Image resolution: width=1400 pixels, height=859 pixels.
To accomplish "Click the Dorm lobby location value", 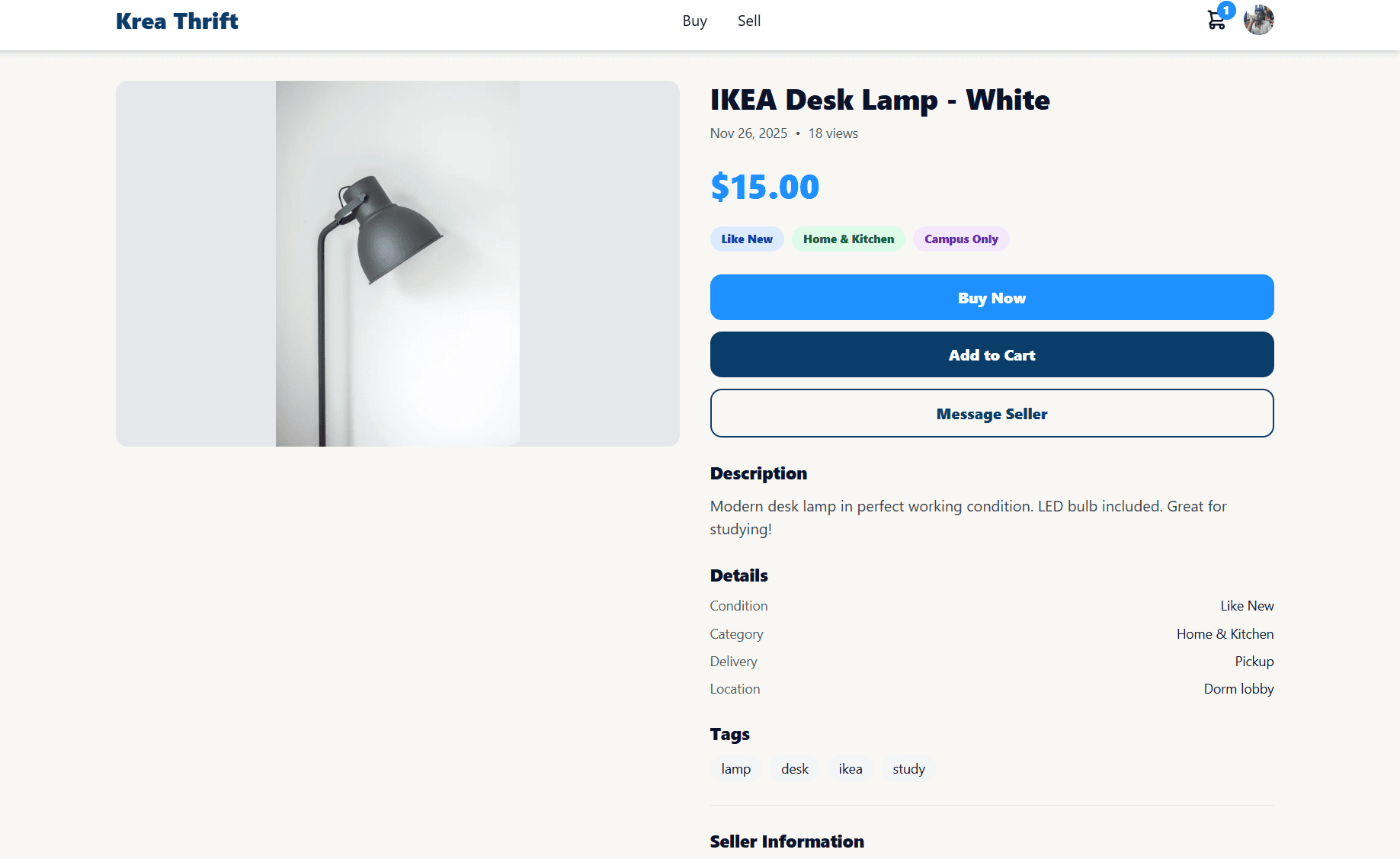I will tap(1238, 688).
